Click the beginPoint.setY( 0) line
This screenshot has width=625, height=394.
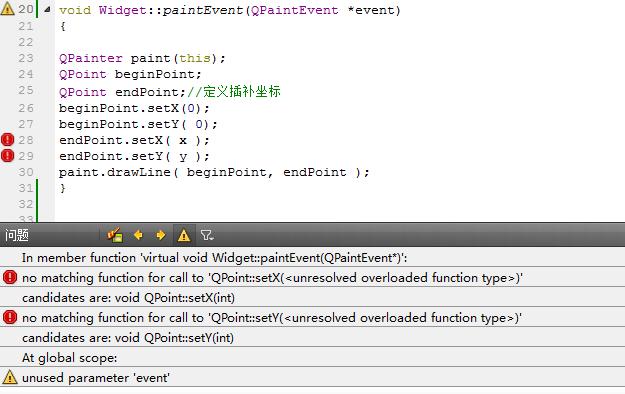(x=138, y=124)
